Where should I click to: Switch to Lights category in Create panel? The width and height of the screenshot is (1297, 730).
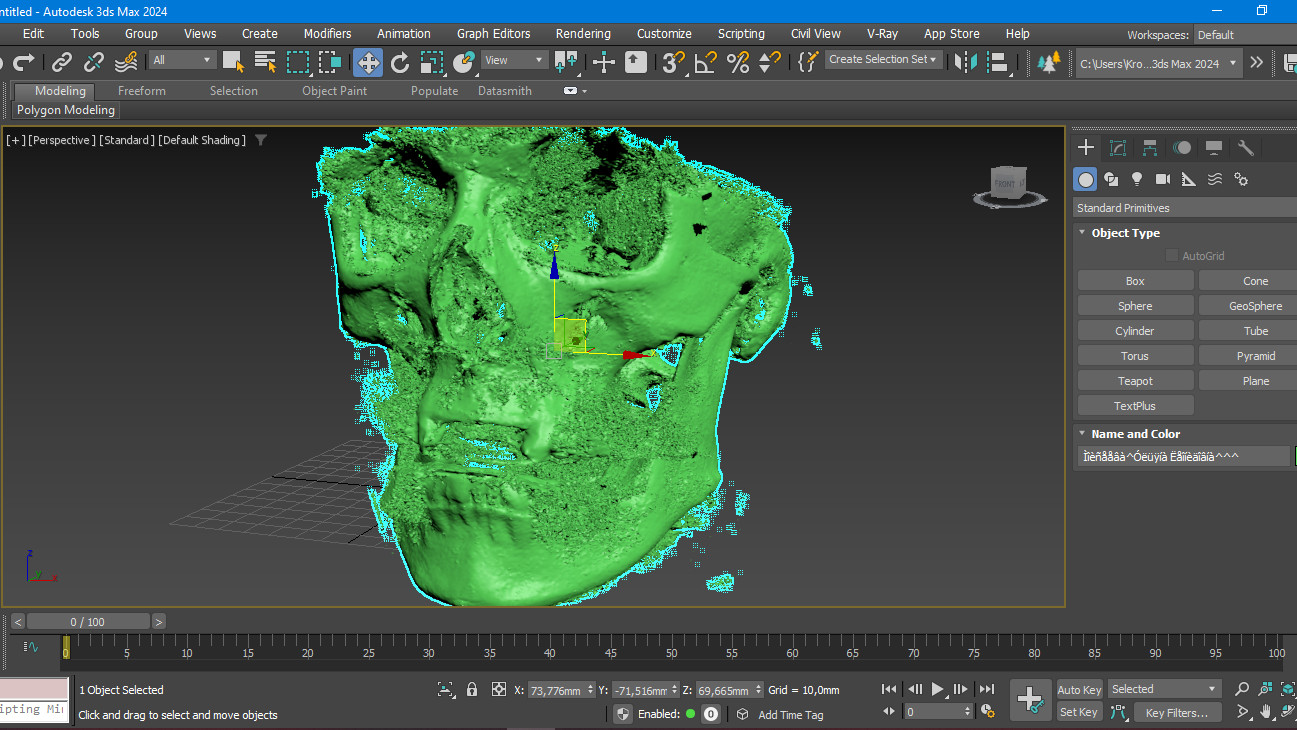(x=1137, y=179)
